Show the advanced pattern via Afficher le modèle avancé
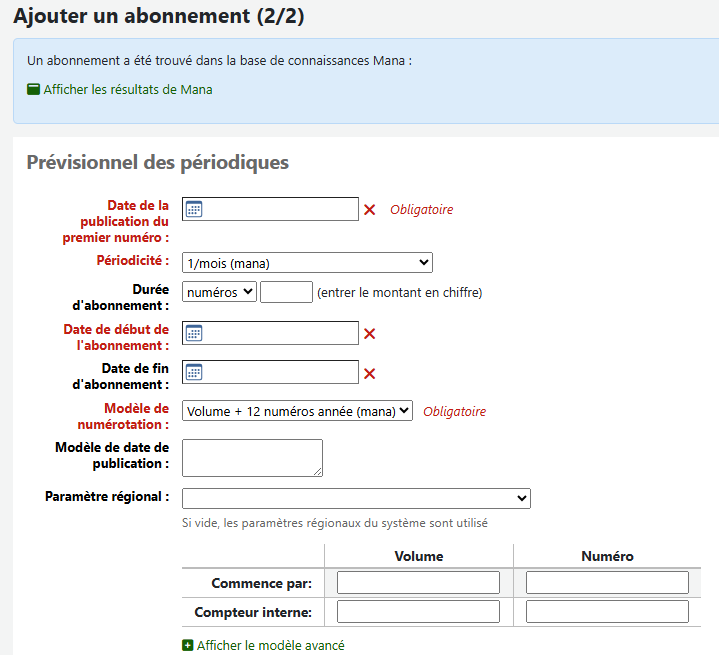719x655 pixels. tap(270, 646)
